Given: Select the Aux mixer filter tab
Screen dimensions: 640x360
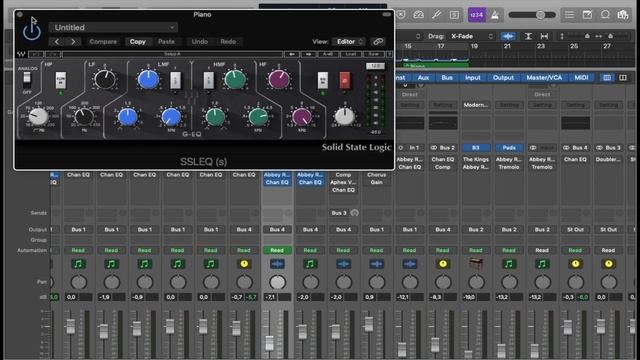Looking at the screenshot, I should coord(423,78).
